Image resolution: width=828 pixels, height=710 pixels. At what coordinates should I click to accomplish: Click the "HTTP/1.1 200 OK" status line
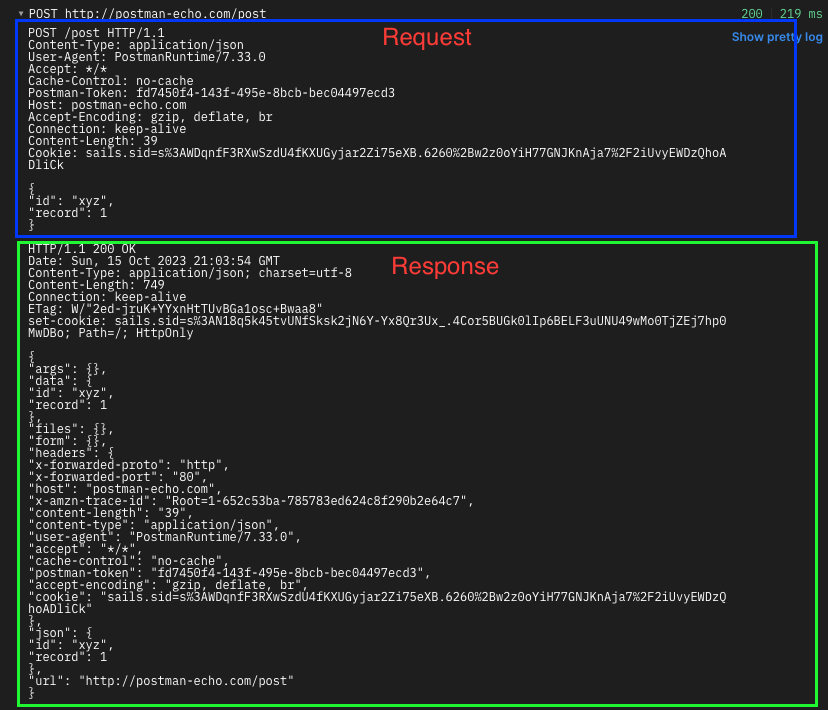82,249
